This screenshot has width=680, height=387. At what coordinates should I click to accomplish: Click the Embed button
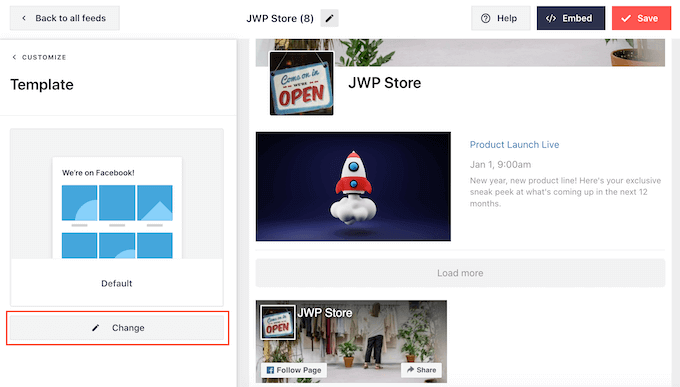[571, 18]
